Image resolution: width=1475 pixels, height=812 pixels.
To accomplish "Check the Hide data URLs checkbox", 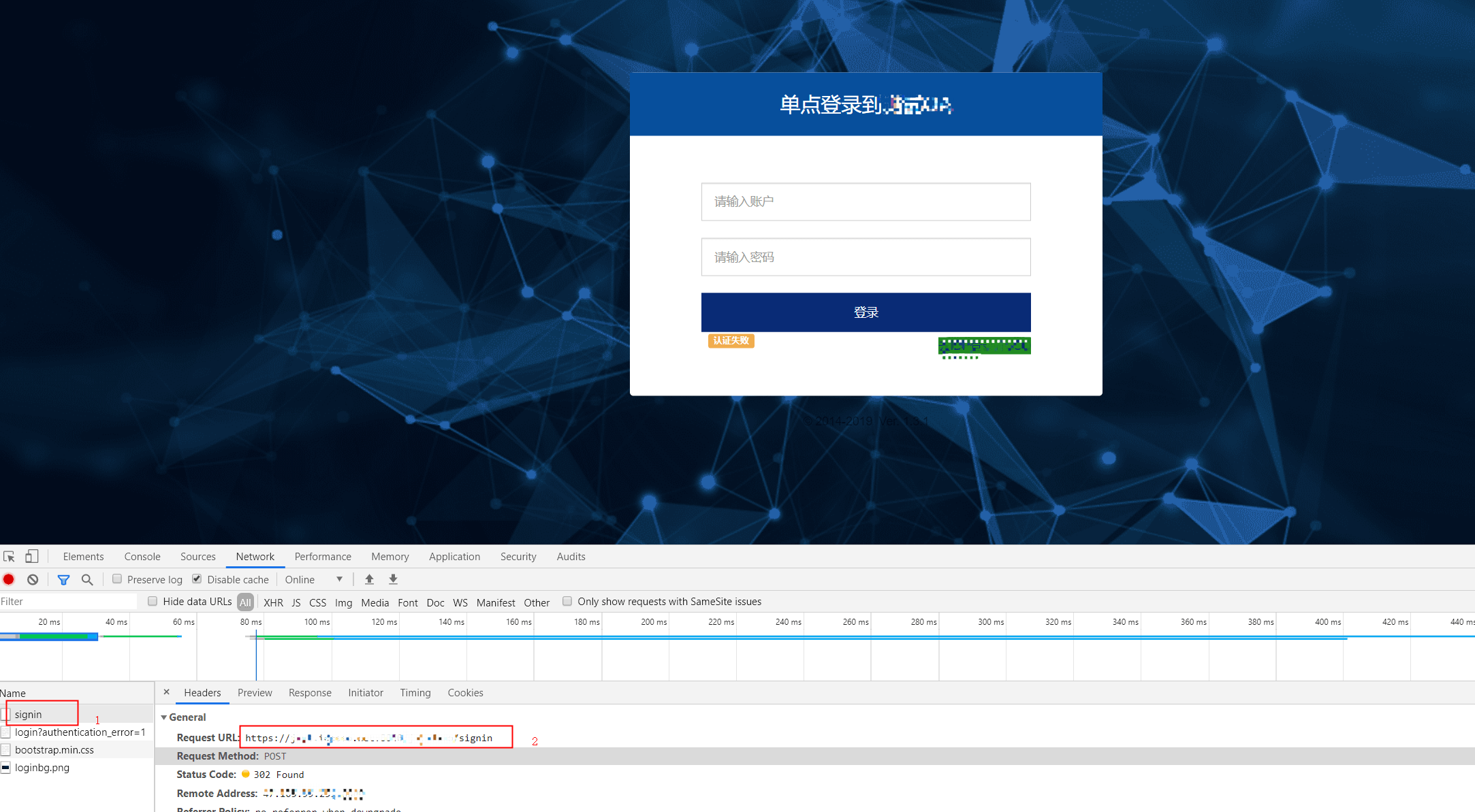I will pyautogui.click(x=153, y=601).
